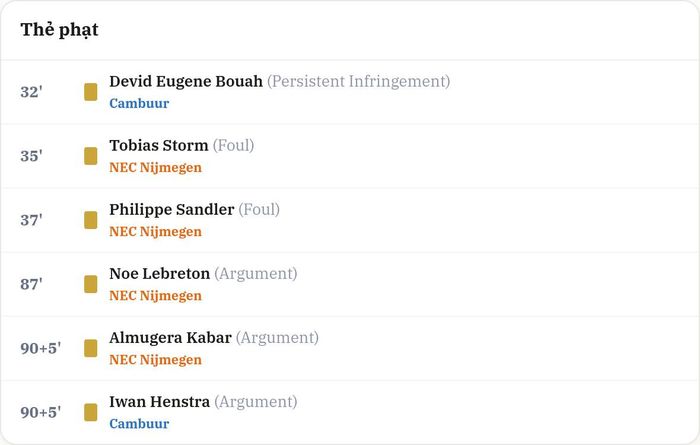Screen dimensions: 700x445
Task: Click yellow card icon beside Philippe Sandler
Action: pyautogui.click(x=91, y=220)
